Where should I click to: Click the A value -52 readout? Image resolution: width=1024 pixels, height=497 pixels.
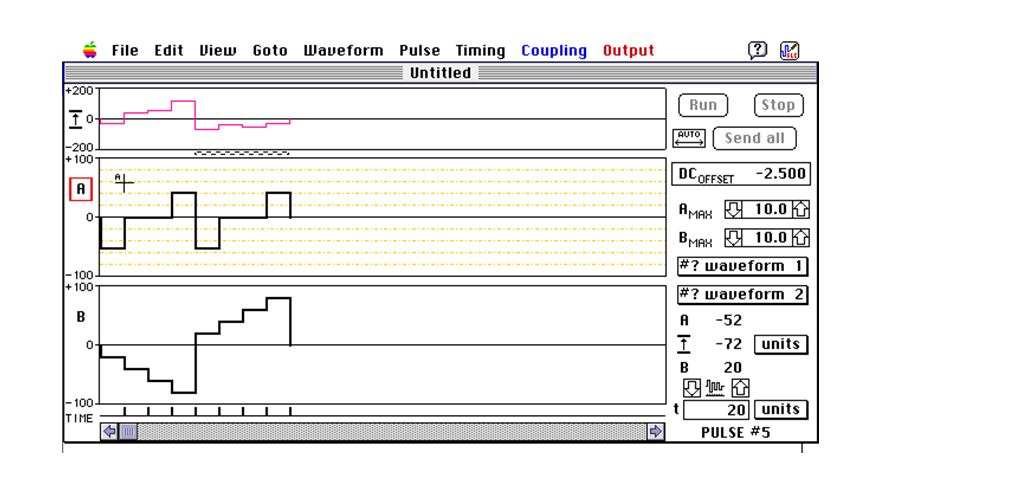pyautogui.click(x=728, y=321)
